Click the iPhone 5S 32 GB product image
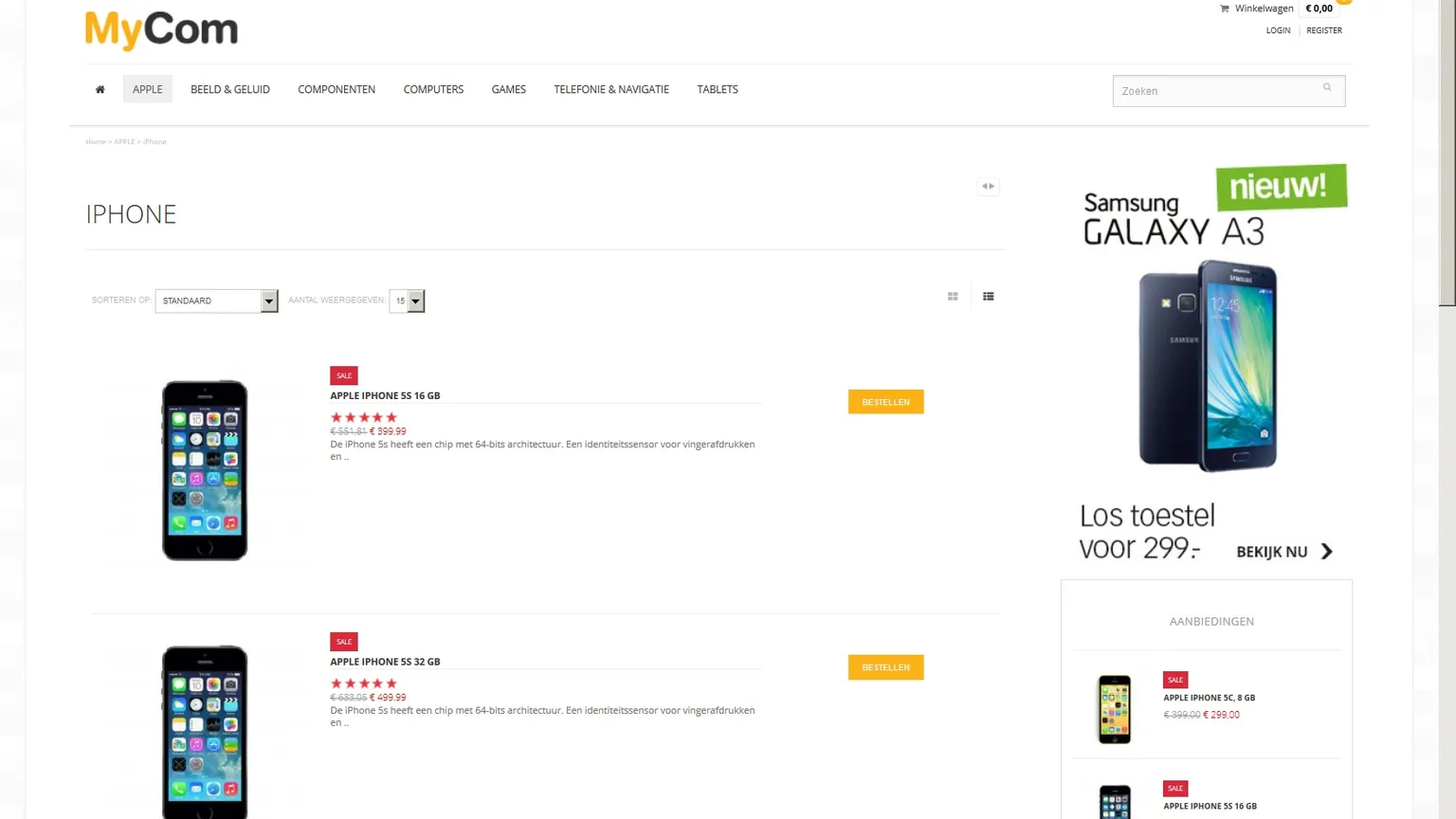This screenshot has height=819, width=1456. [205, 732]
